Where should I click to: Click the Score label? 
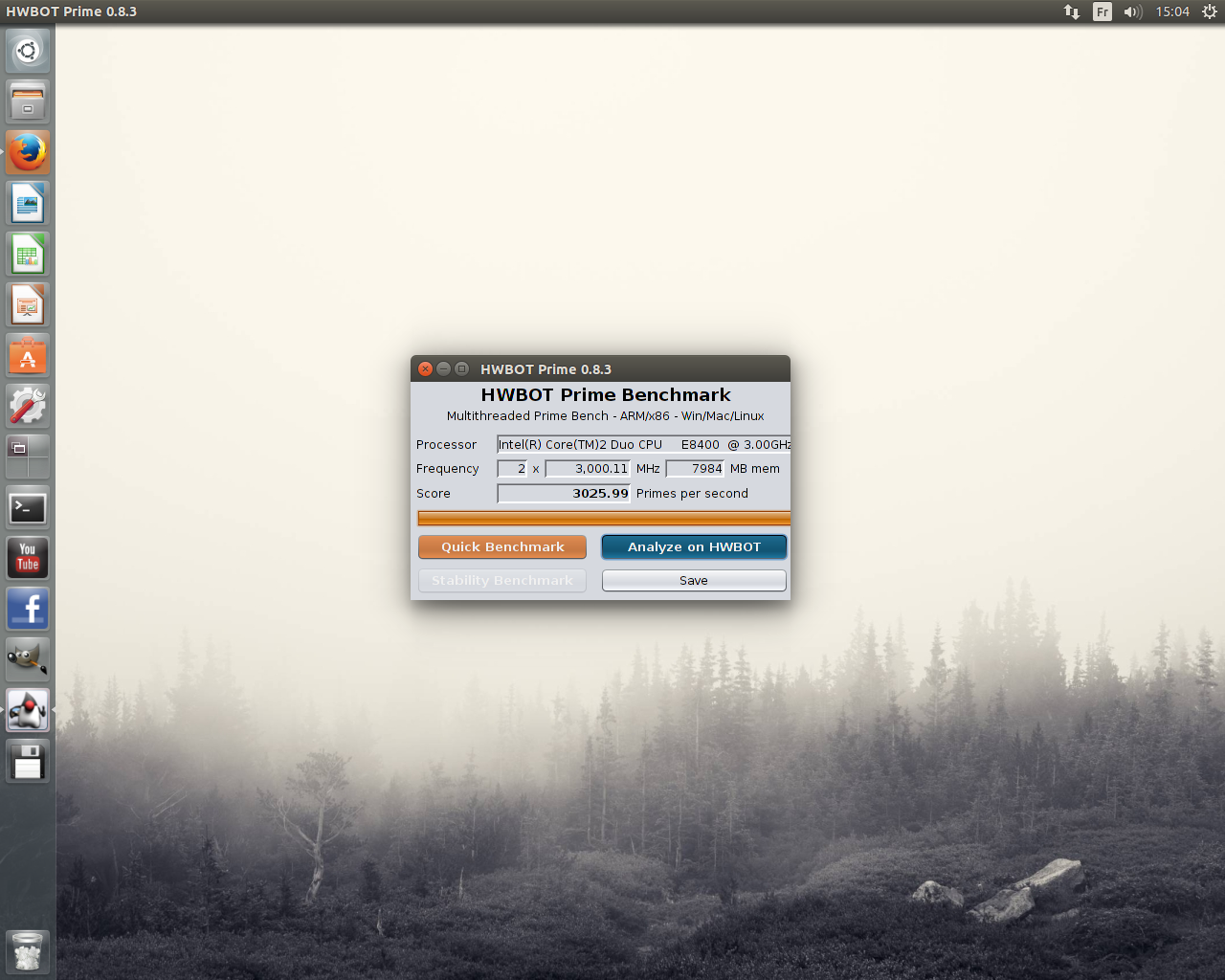coord(434,493)
